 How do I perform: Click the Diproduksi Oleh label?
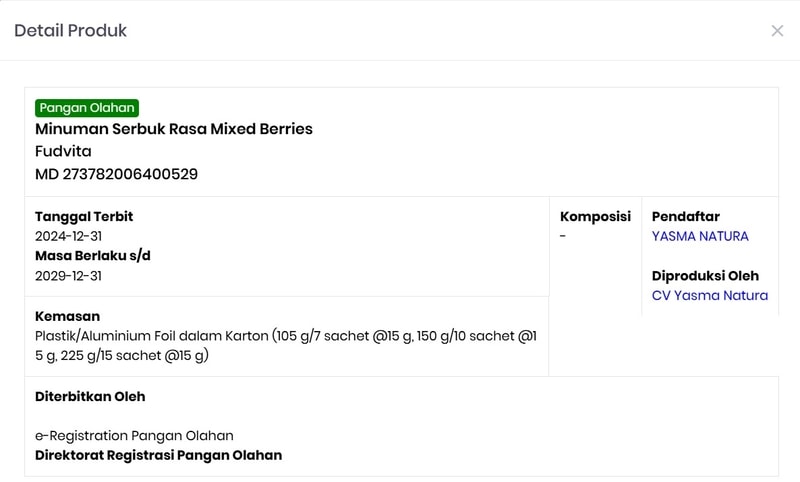pos(705,276)
